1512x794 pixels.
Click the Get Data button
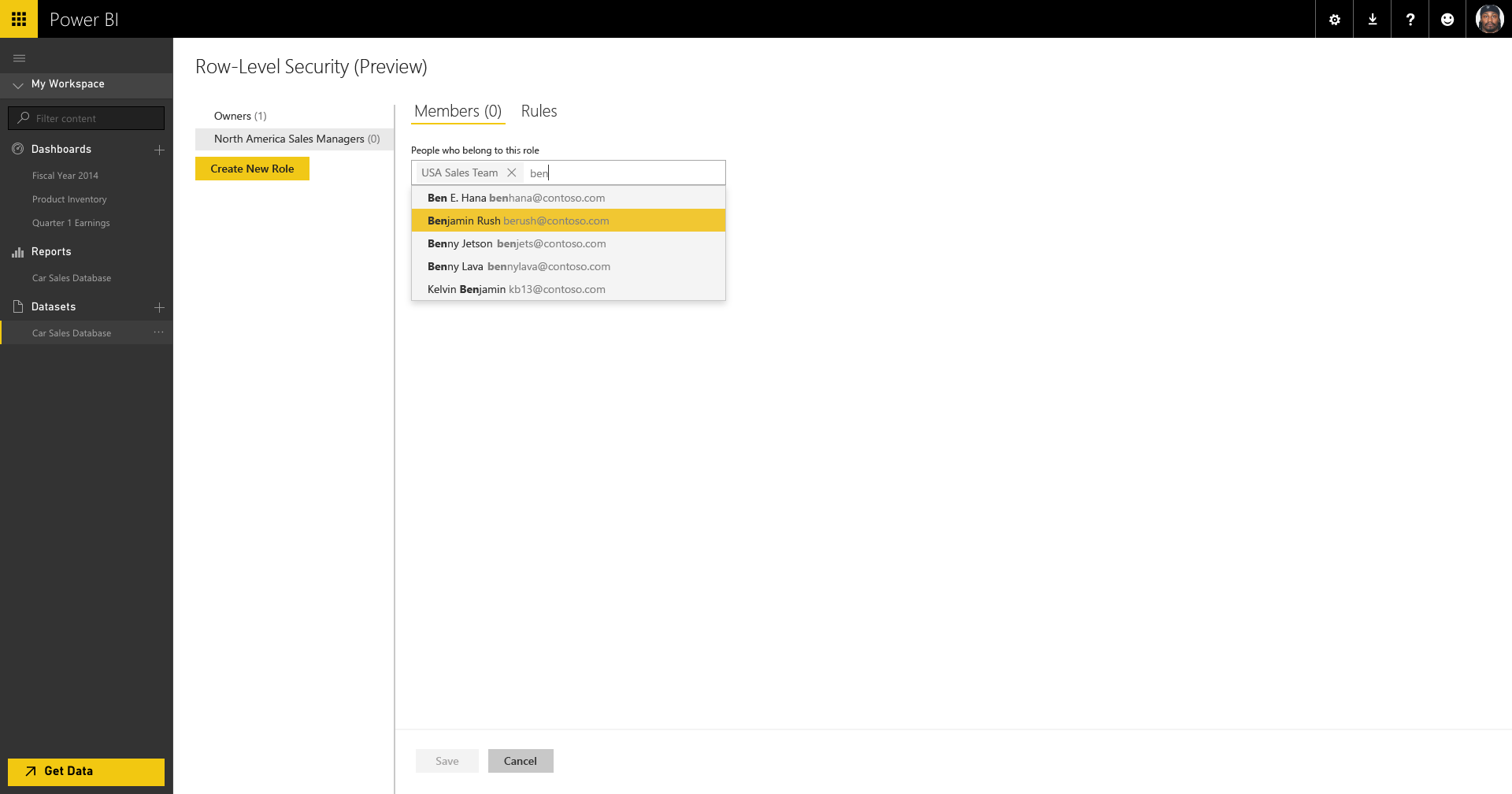point(87,771)
